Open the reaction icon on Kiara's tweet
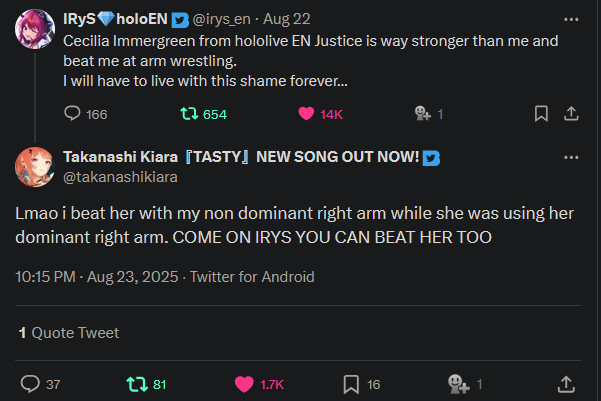 [458, 384]
